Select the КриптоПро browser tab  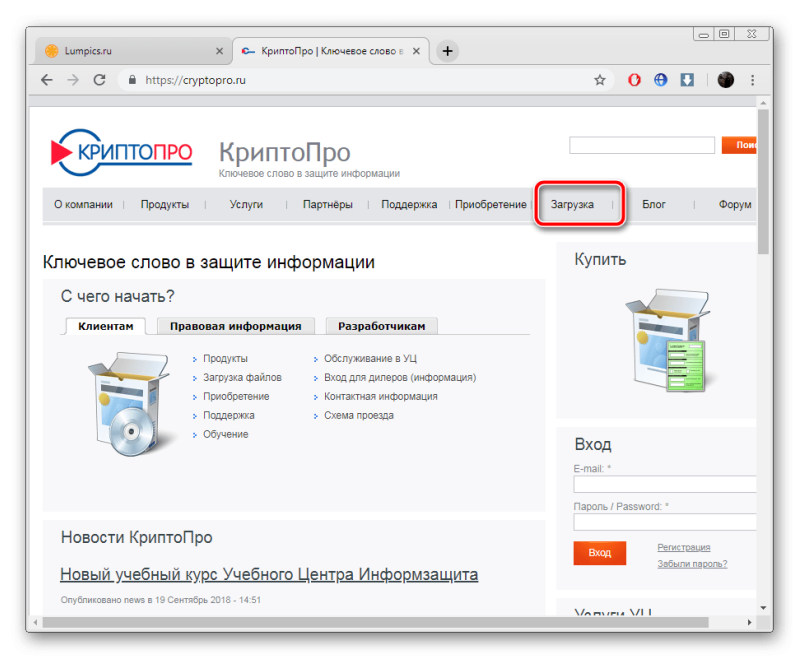(x=331, y=51)
